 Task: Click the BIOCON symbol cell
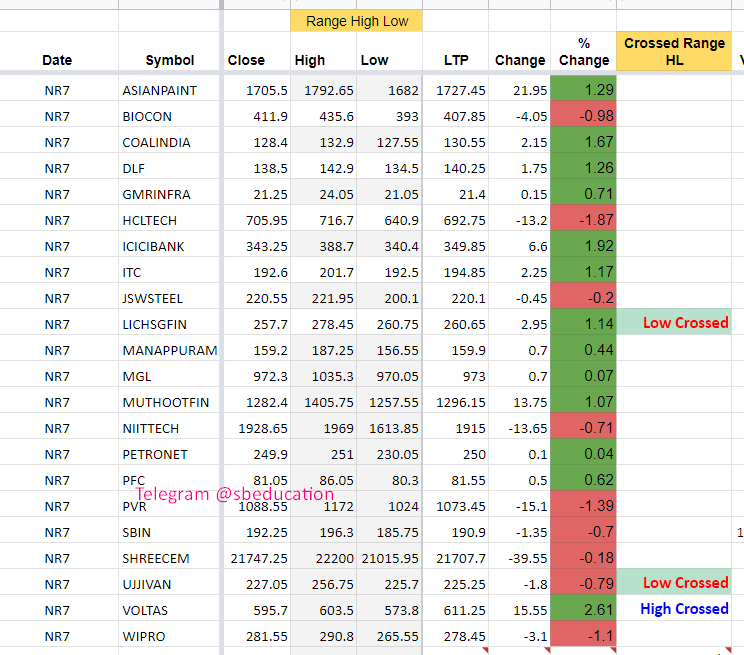pos(169,116)
